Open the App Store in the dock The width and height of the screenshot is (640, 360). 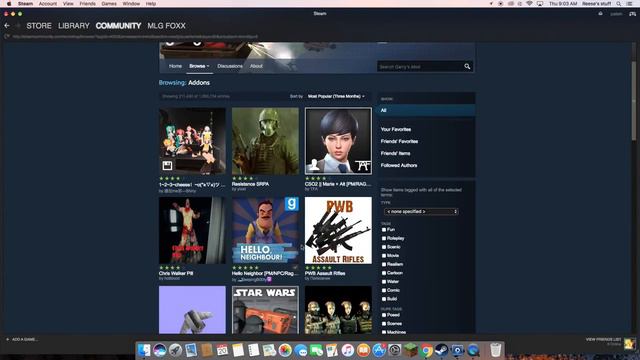[x=379, y=350]
